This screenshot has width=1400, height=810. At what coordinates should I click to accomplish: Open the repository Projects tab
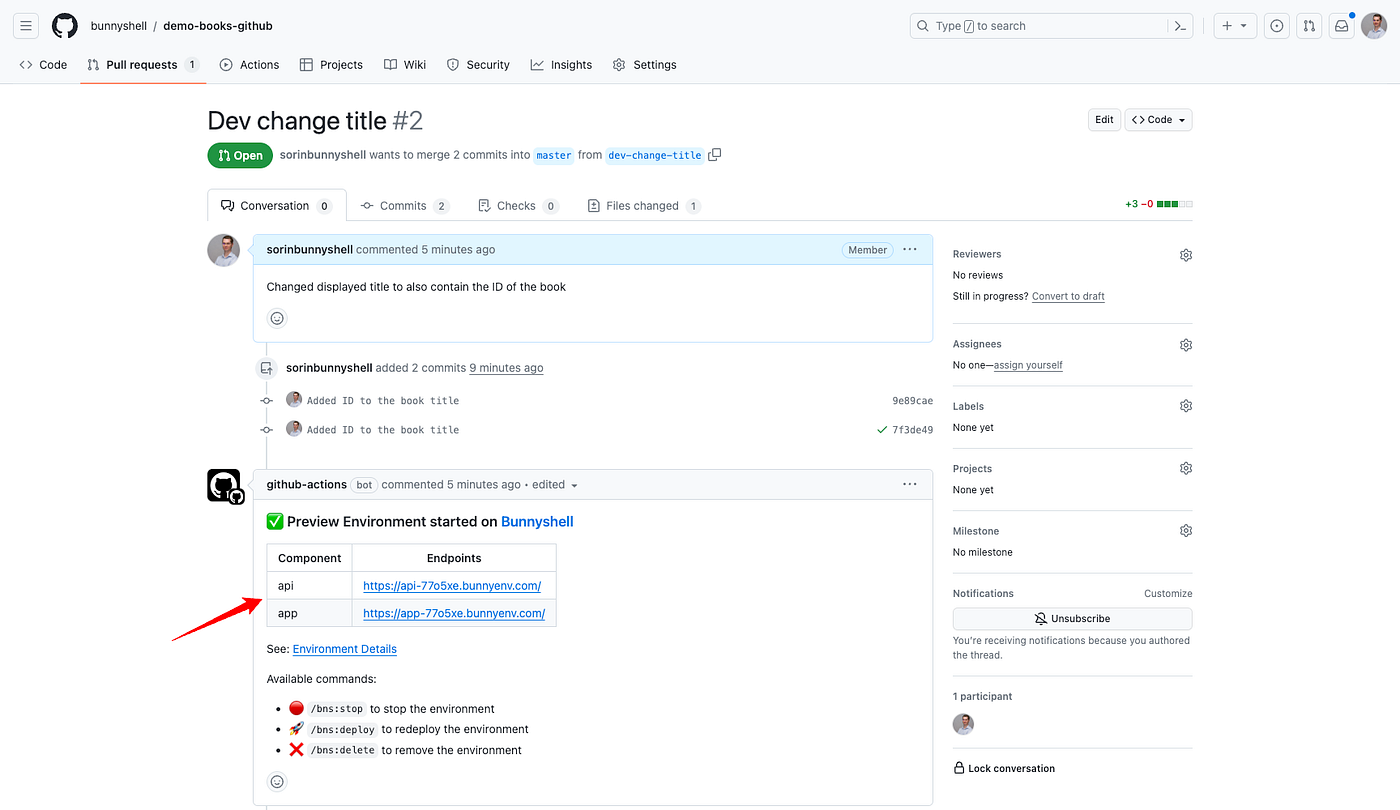[331, 65]
